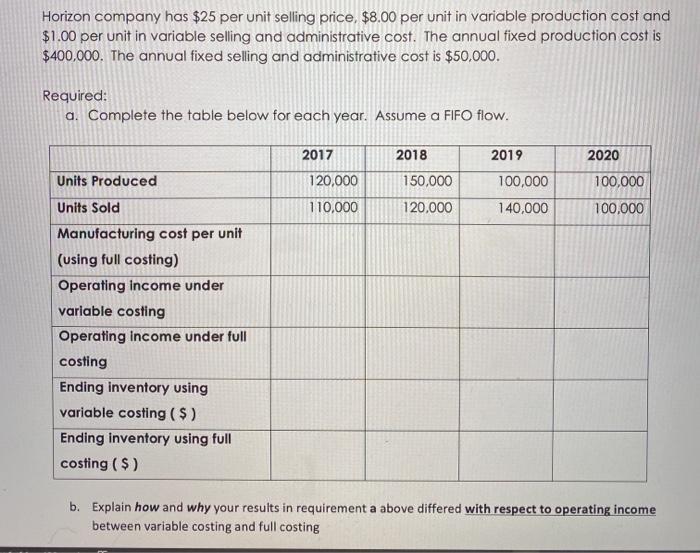Screen dimensions: 700x553
Task: Click the underlined 'with respect to operating income' text
Action: pyautogui.click(x=560, y=509)
